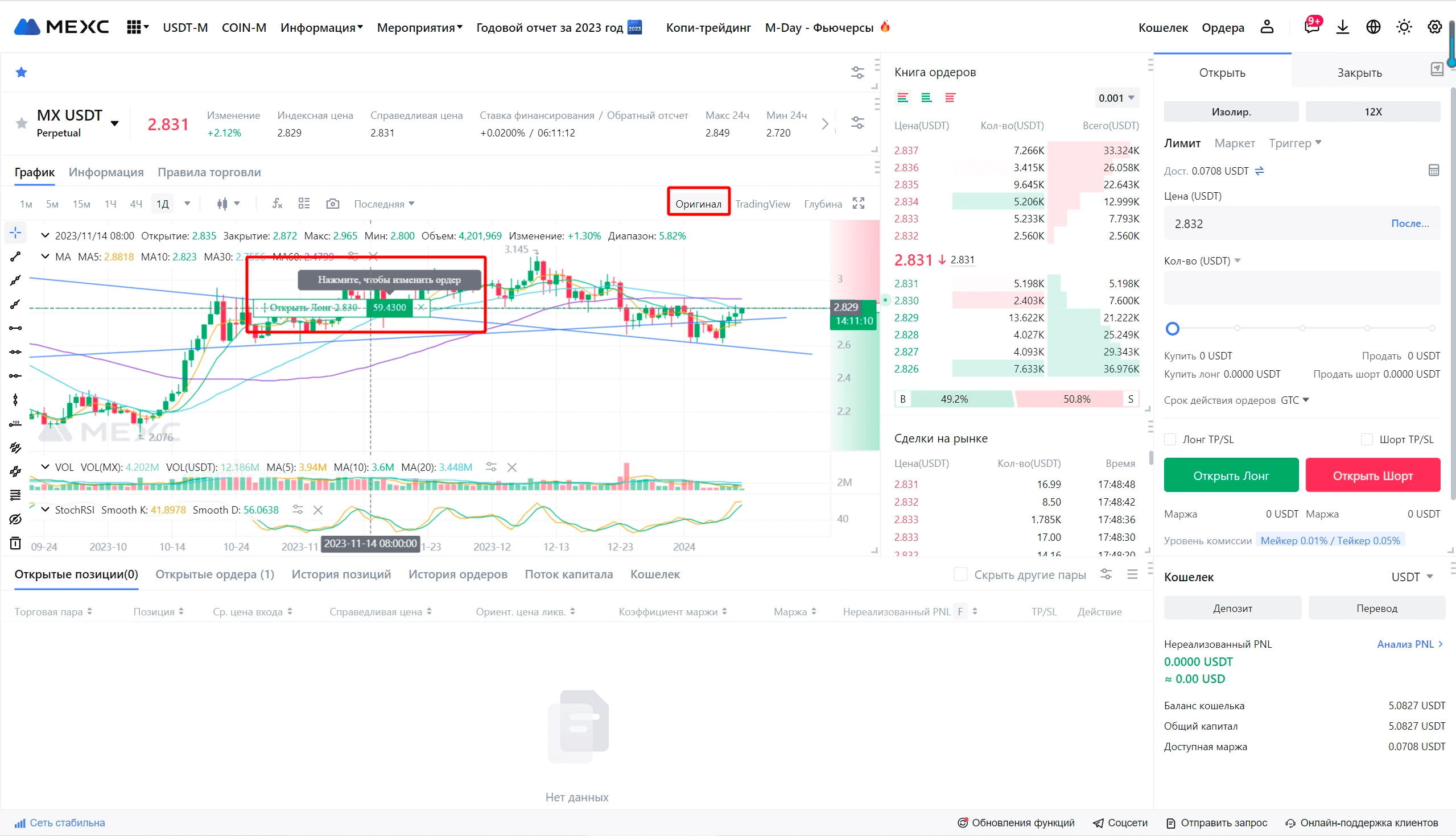This screenshot has height=836, width=1456.
Task: Expand the 0.001 order book precision dropdown
Action: (1116, 98)
